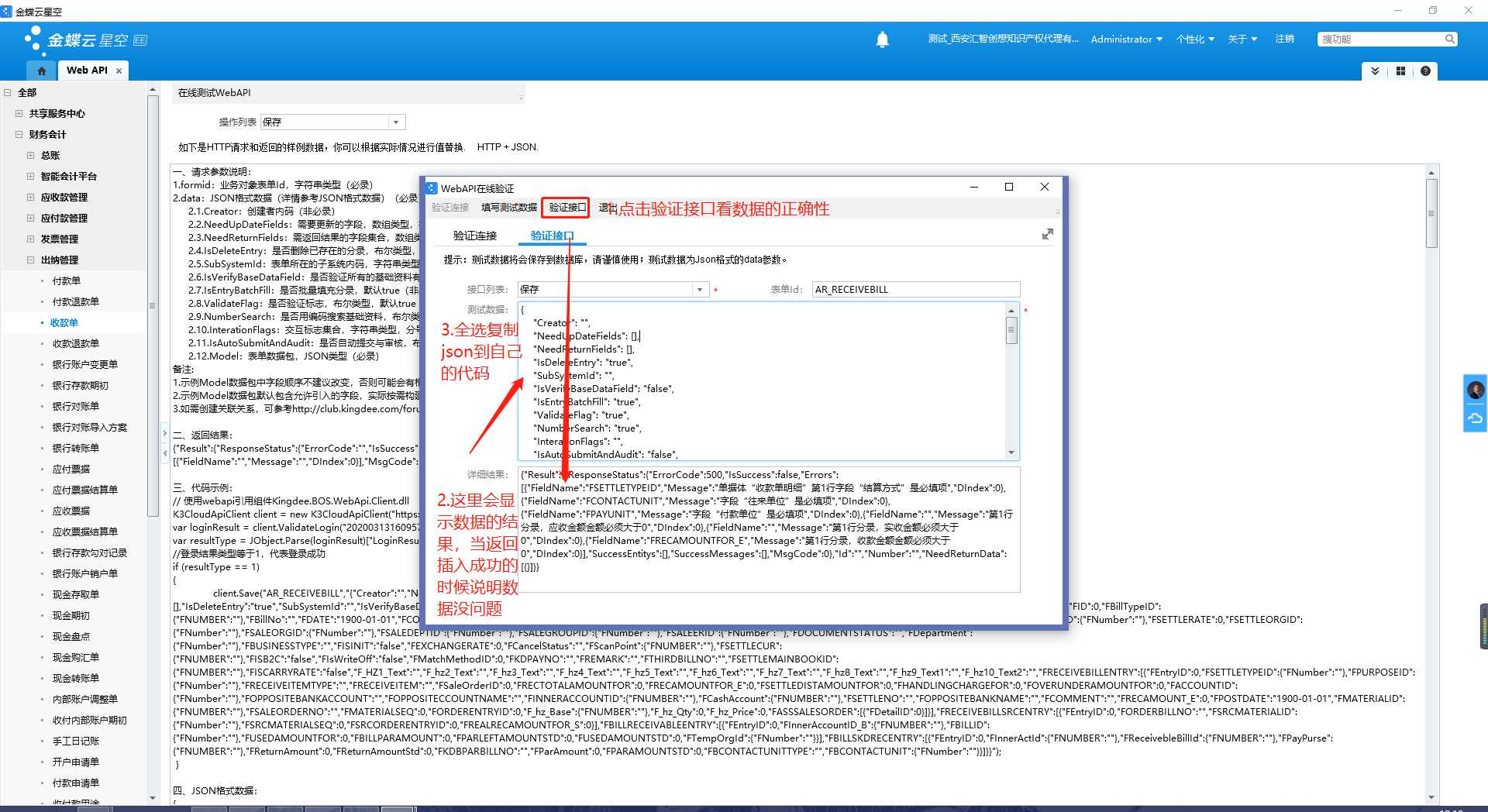
Task: Click the blue refresh cloud icon
Action: coord(1476,418)
